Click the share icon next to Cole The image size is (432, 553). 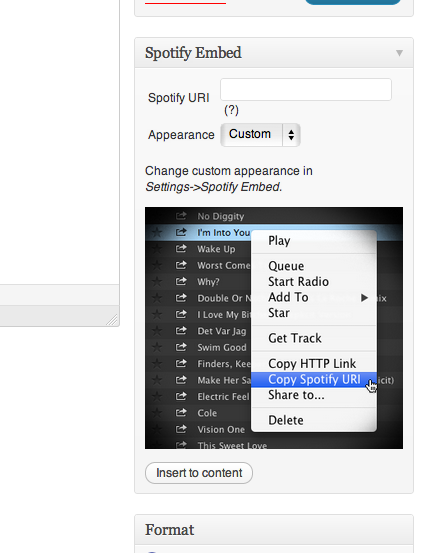(181, 413)
